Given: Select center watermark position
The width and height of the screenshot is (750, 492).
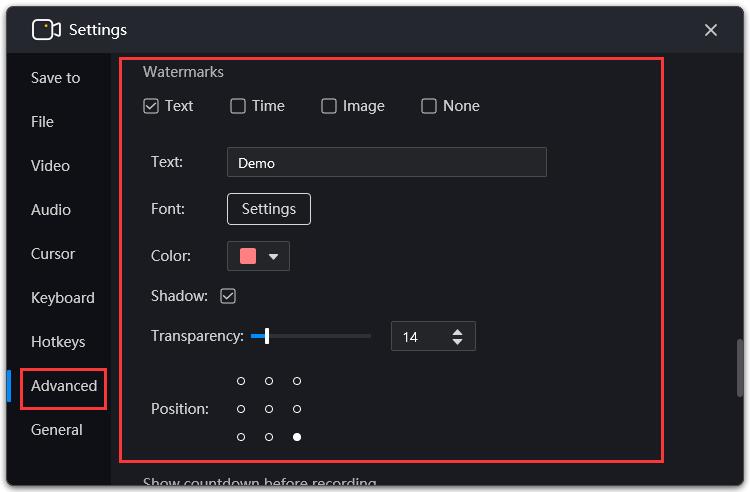Looking at the screenshot, I should coord(269,409).
